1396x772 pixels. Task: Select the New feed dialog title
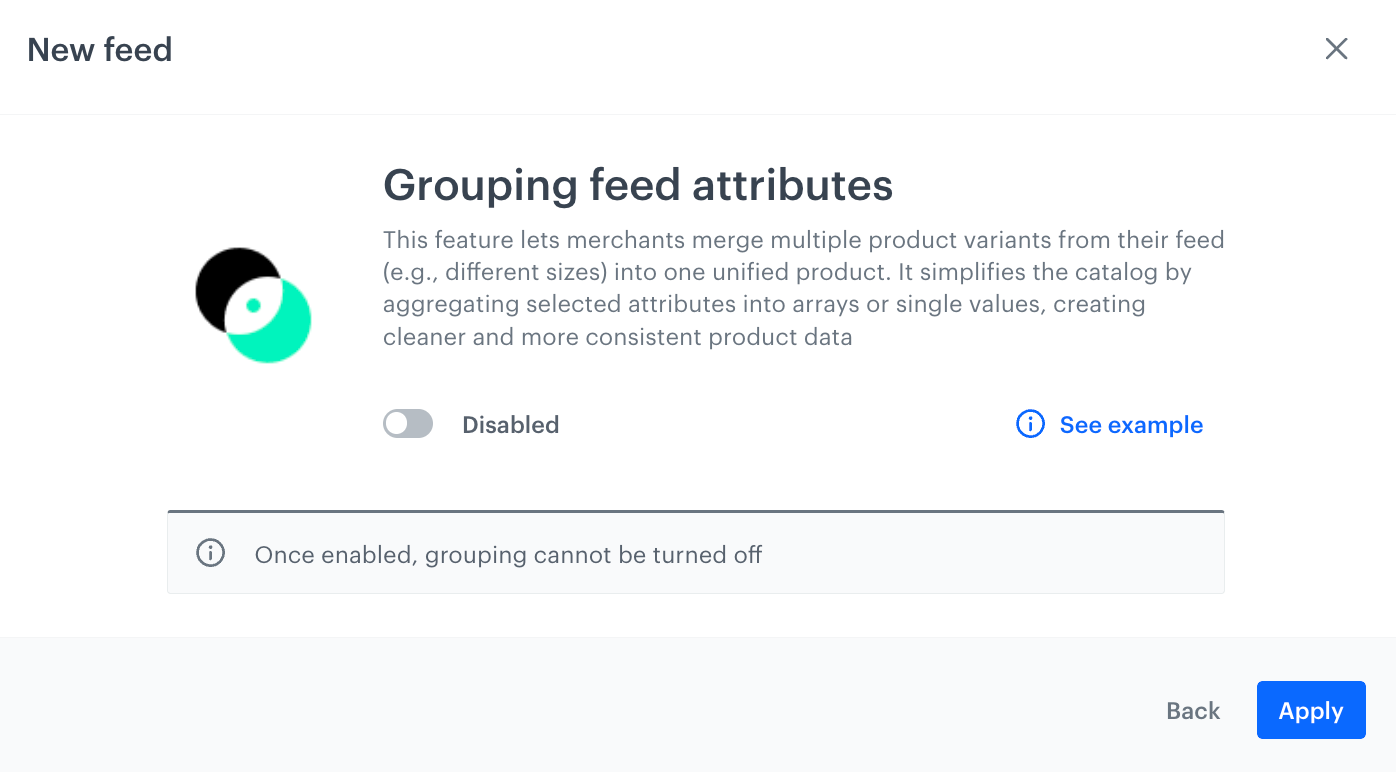99,49
